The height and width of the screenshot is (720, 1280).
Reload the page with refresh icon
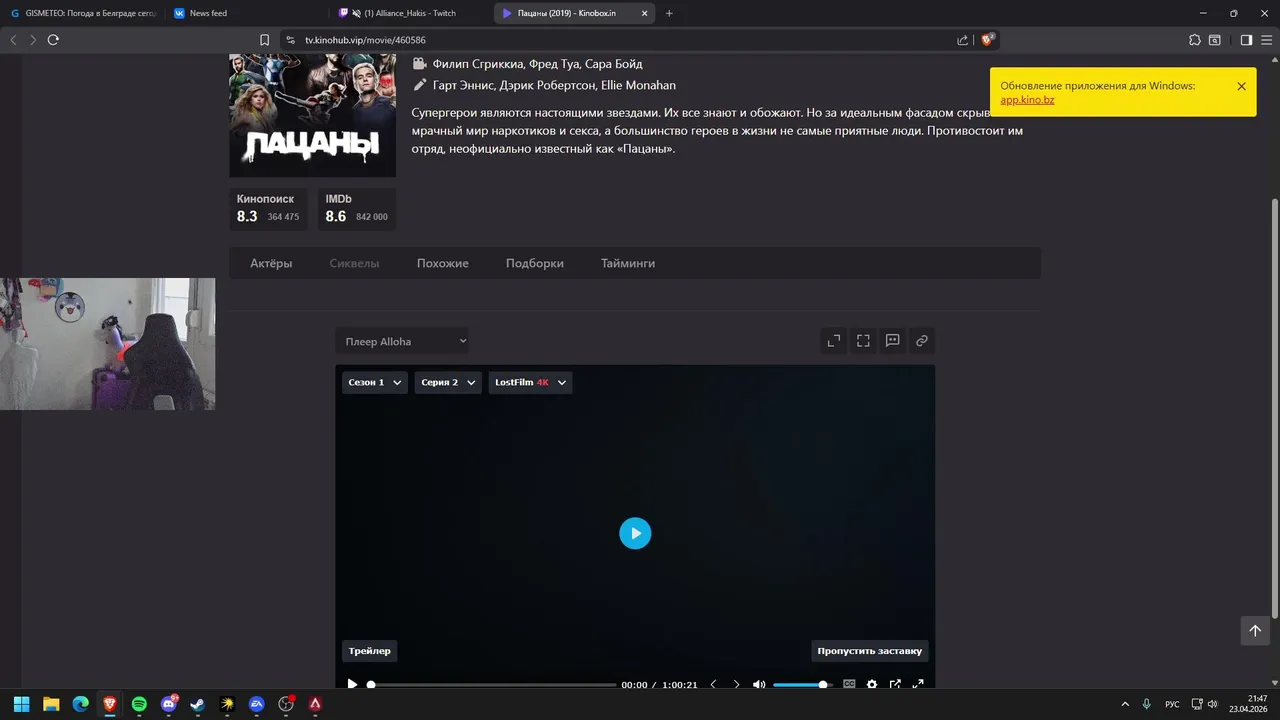click(53, 40)
